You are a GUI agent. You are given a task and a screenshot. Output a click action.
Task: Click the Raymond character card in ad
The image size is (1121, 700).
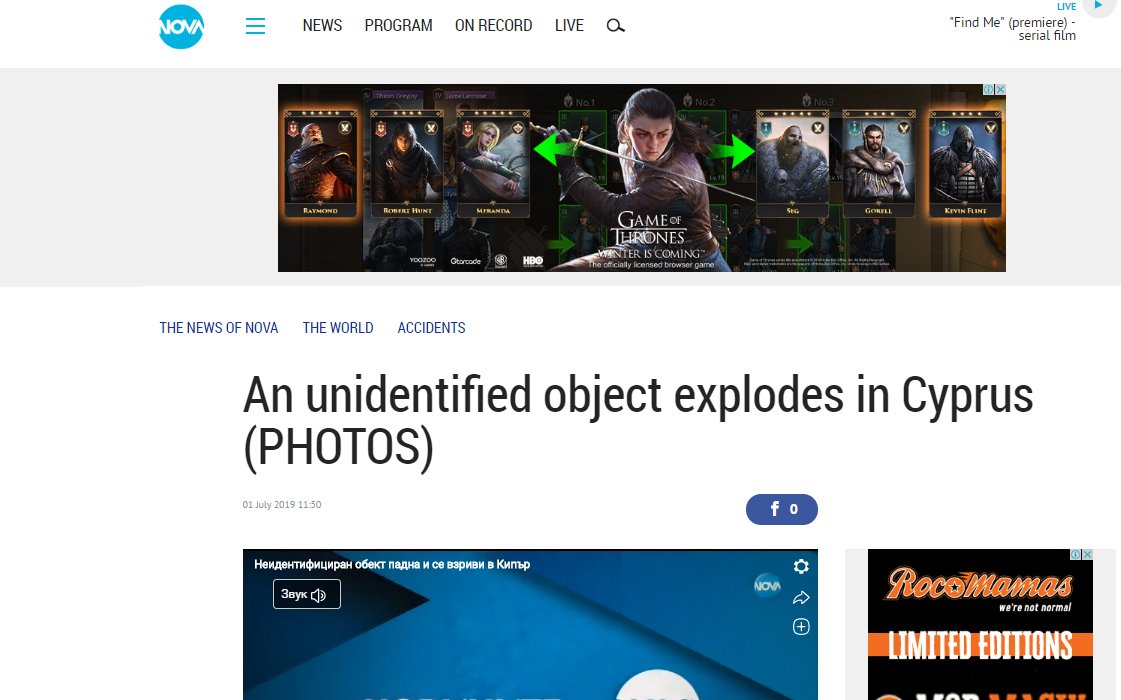(320, 164)
